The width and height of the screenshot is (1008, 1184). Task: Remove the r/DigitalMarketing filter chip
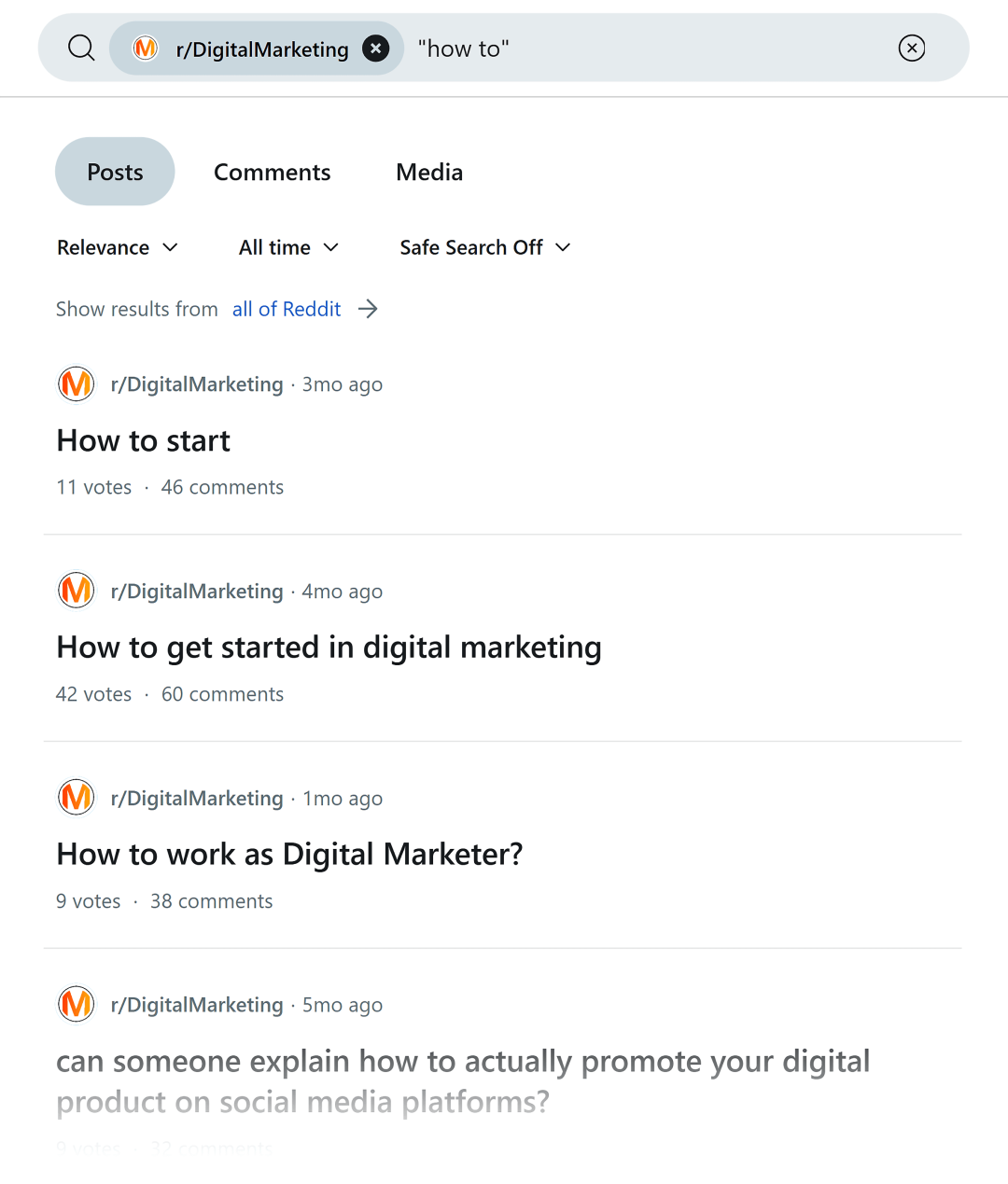point(375,48)
